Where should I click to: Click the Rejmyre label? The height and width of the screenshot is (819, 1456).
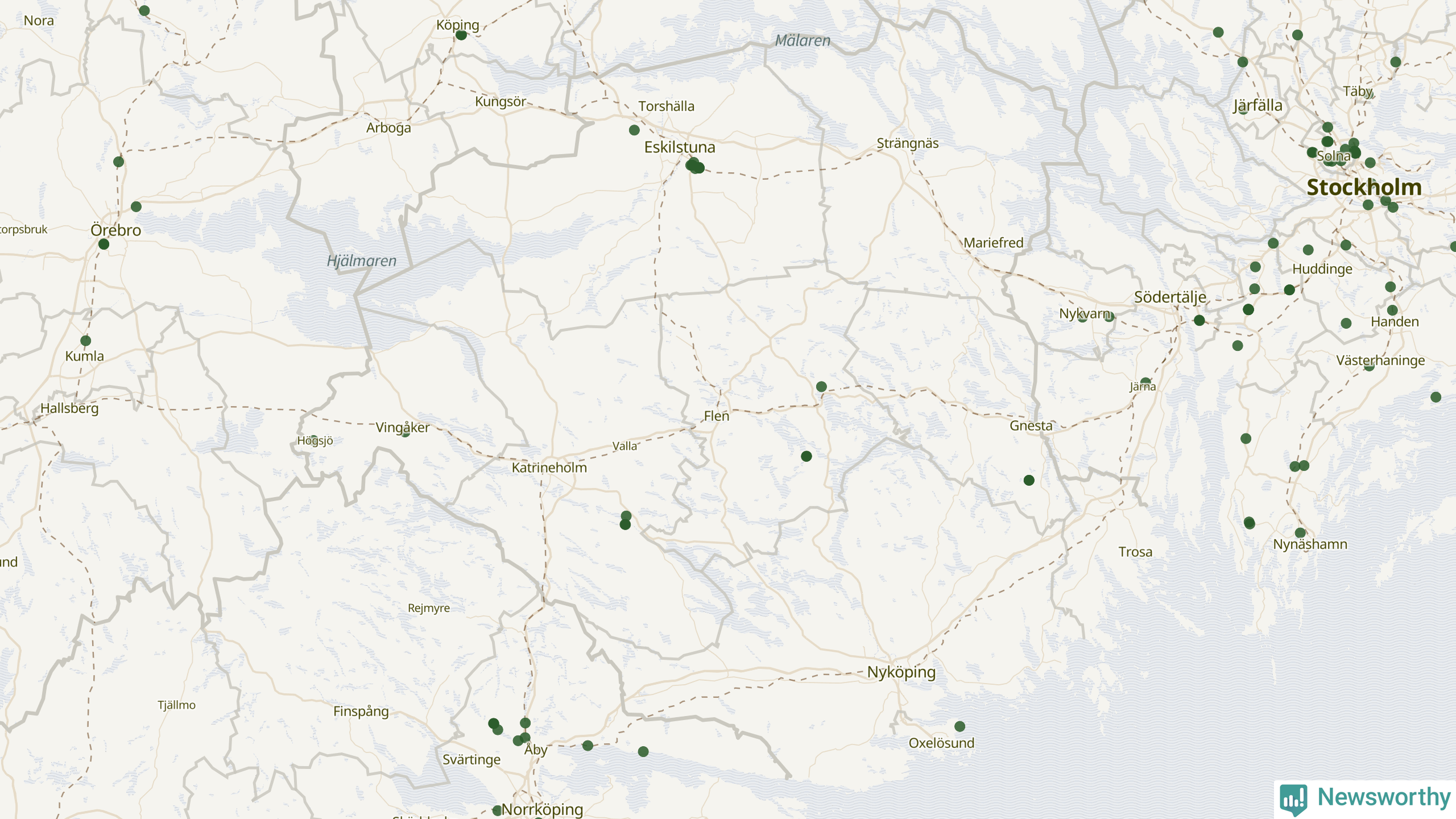point(429,608)
